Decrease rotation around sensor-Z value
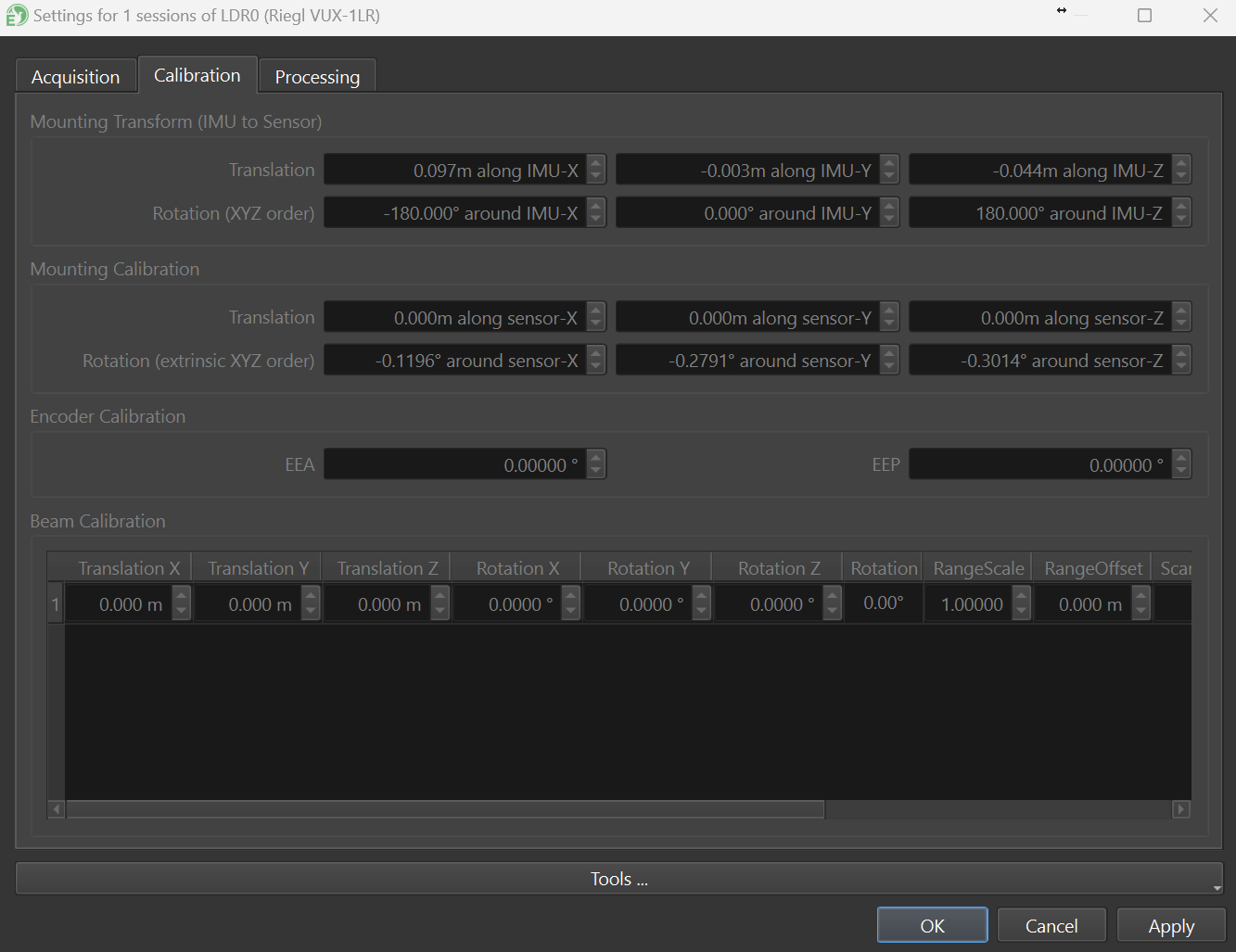 click(1181, 368)
